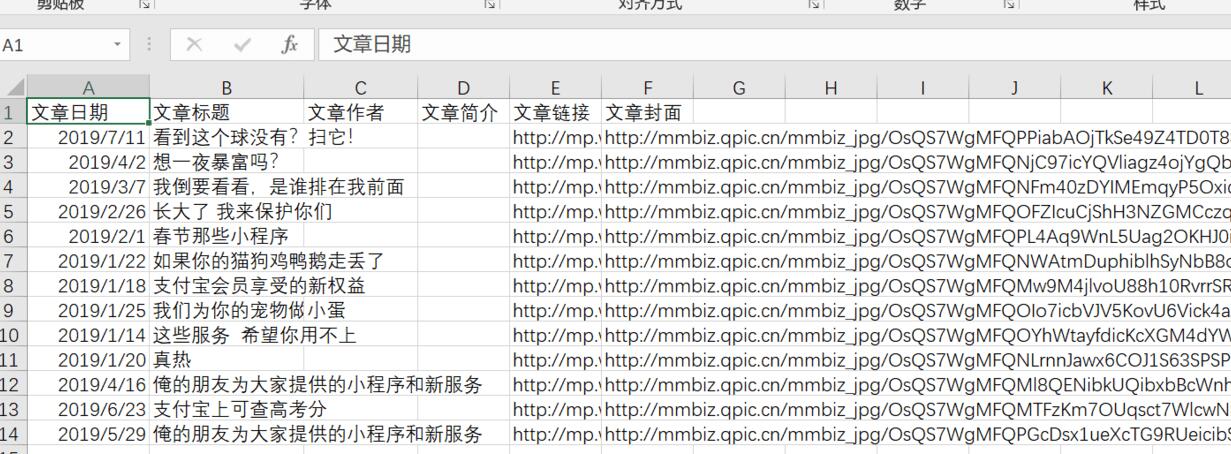1231x454 pixels.
Task: Click the fx Insert Function icon
Action: [290, 45]
